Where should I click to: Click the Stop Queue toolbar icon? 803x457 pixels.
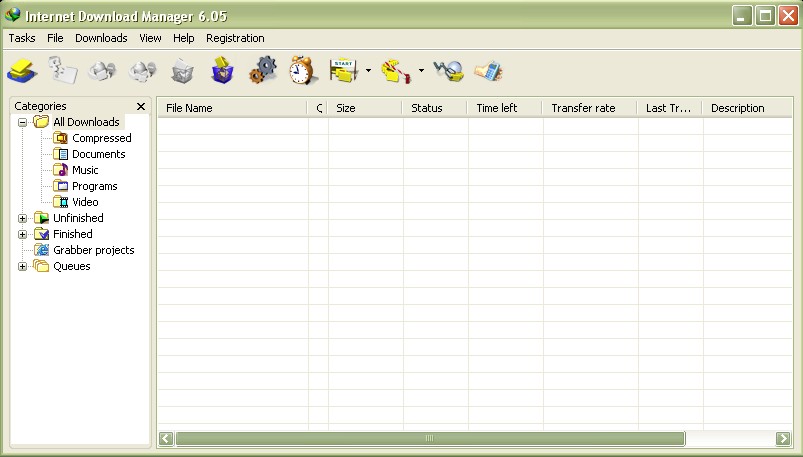[x=396, y=71]
